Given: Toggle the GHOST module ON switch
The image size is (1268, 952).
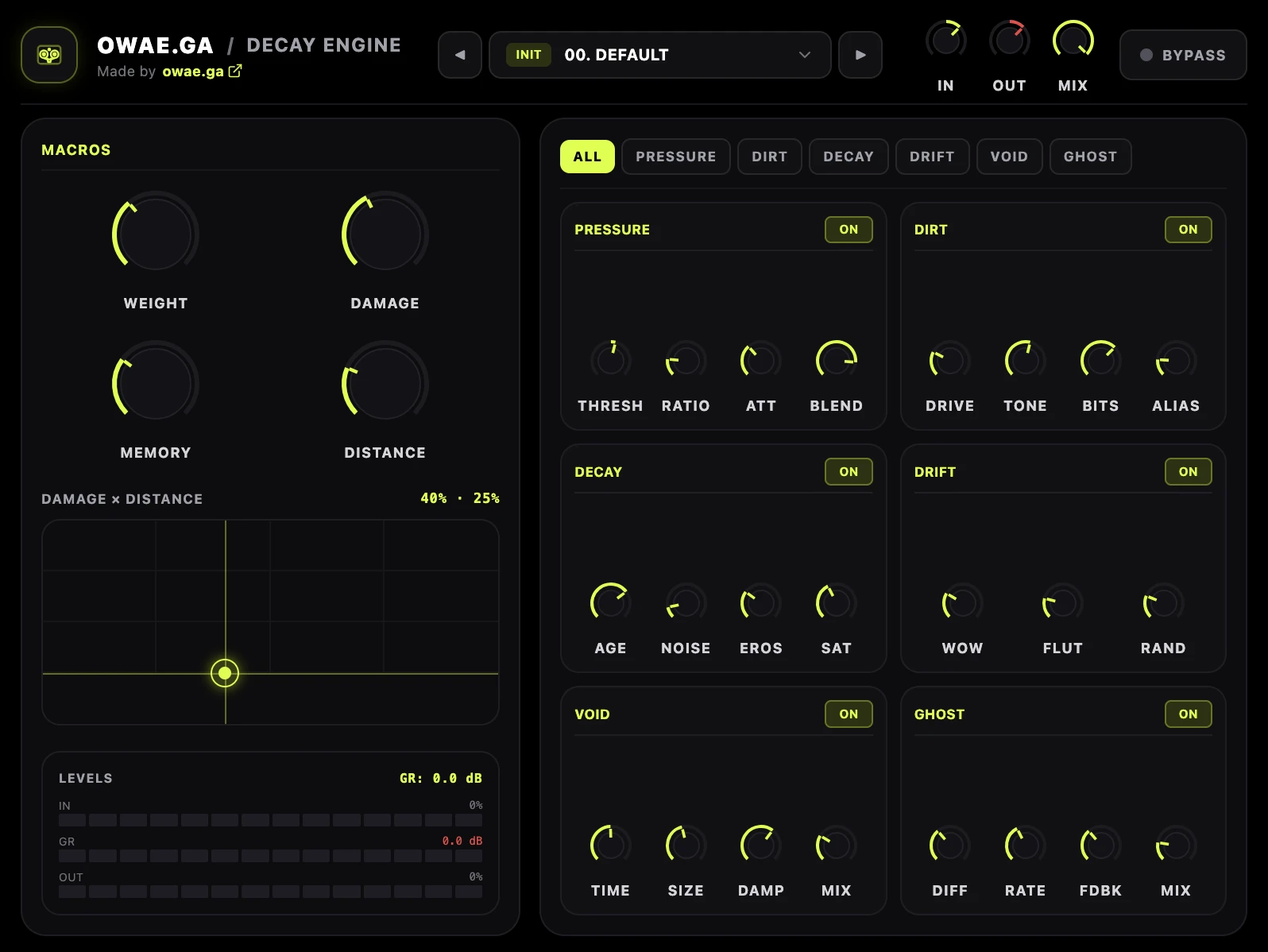Looking at the screenshot, I should click(x=1188, y=714).
